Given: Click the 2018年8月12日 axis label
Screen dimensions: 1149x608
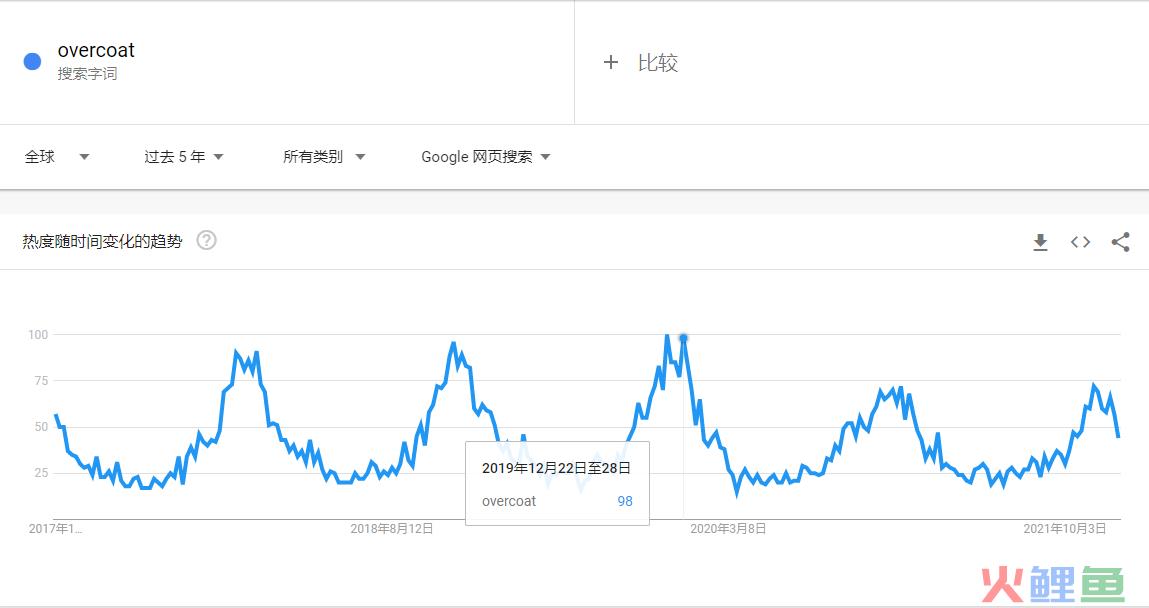Looking at the screenshot, I should pos(391,528).
